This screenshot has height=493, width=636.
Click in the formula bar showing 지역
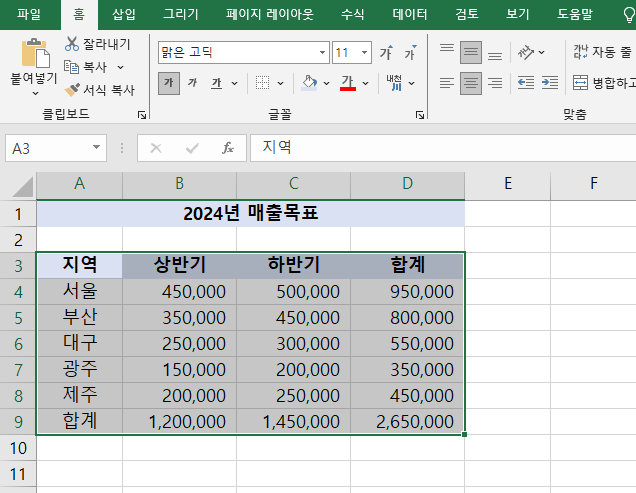(443, 148)
